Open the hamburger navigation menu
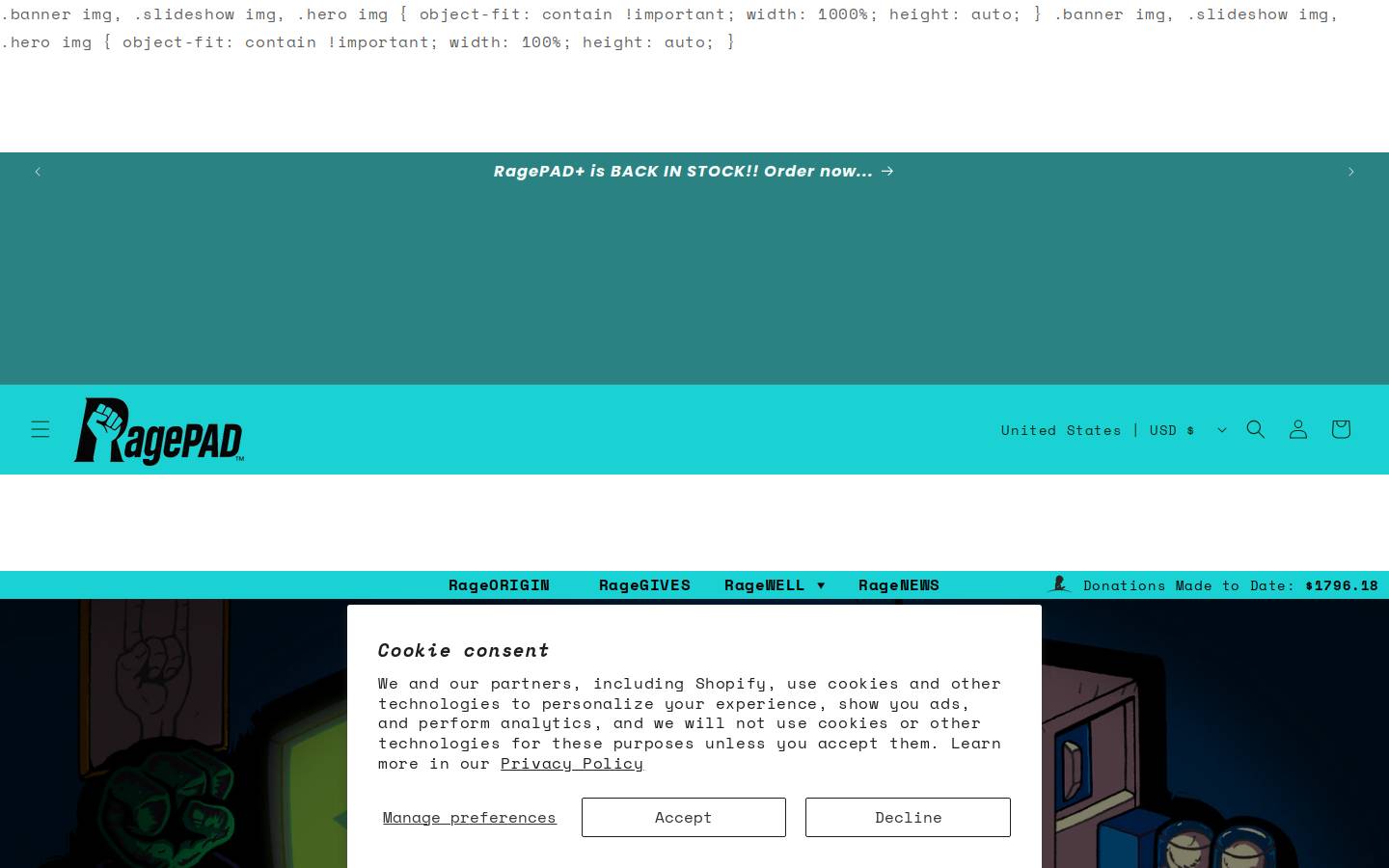The image size is (1389, 868). click(40, 429)
